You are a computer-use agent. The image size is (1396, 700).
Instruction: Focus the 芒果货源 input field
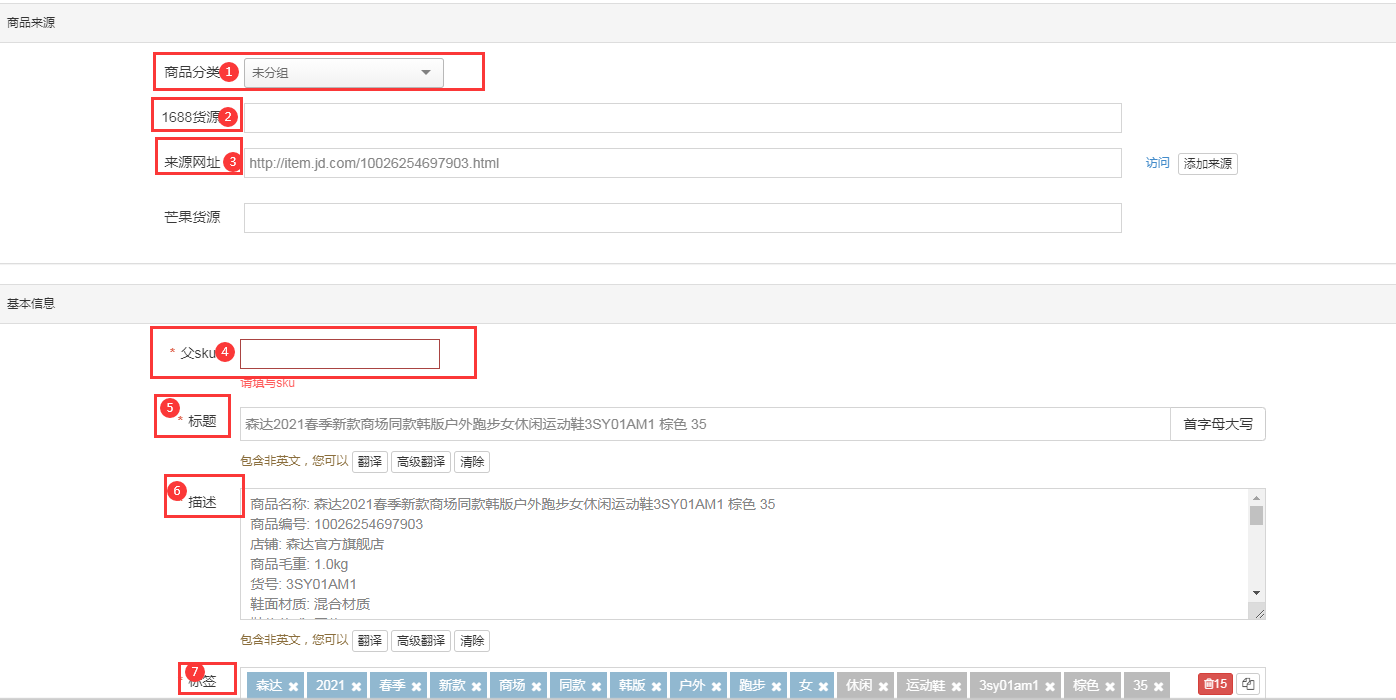click(683, 218)
